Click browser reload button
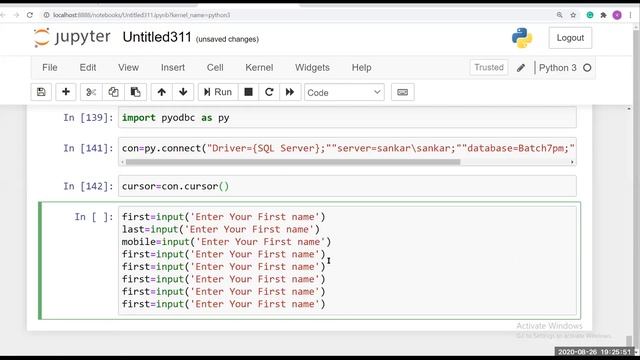This screenshot has width=640, height=360. (x=30, y=15)
